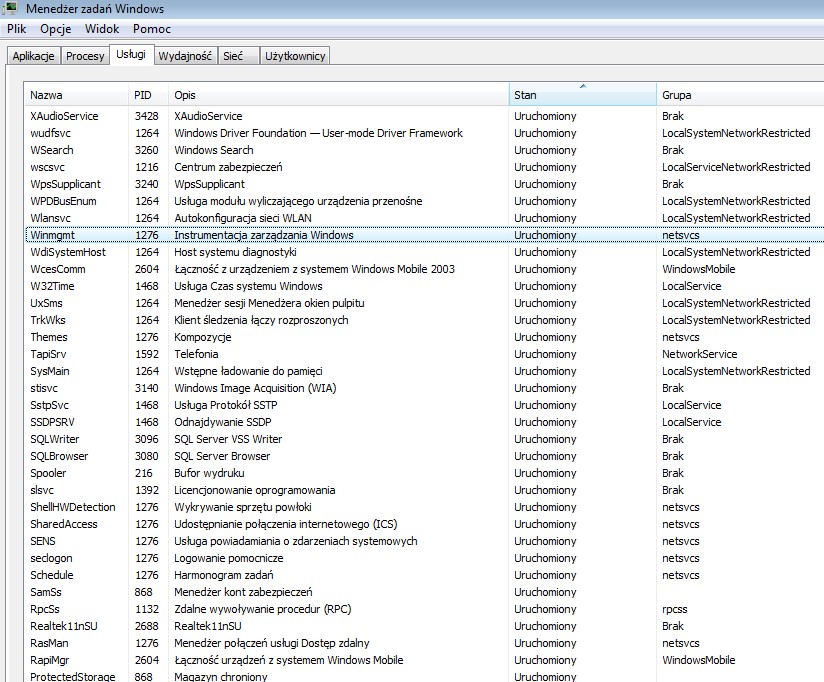Select the SSDPSRV service name
Screen dimensions: 824x682
point(53,422)
